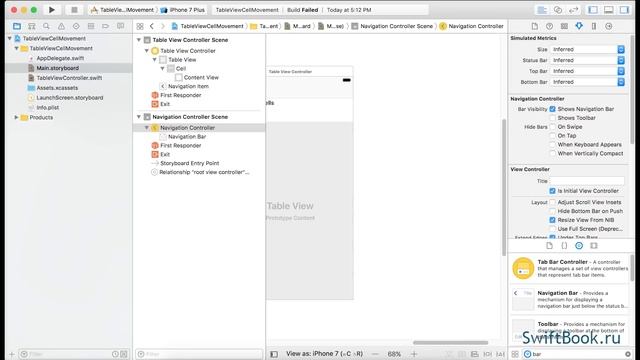This screenshot has width=640, height=360.
Task: Open the Media library
Action: pos(594,246)
